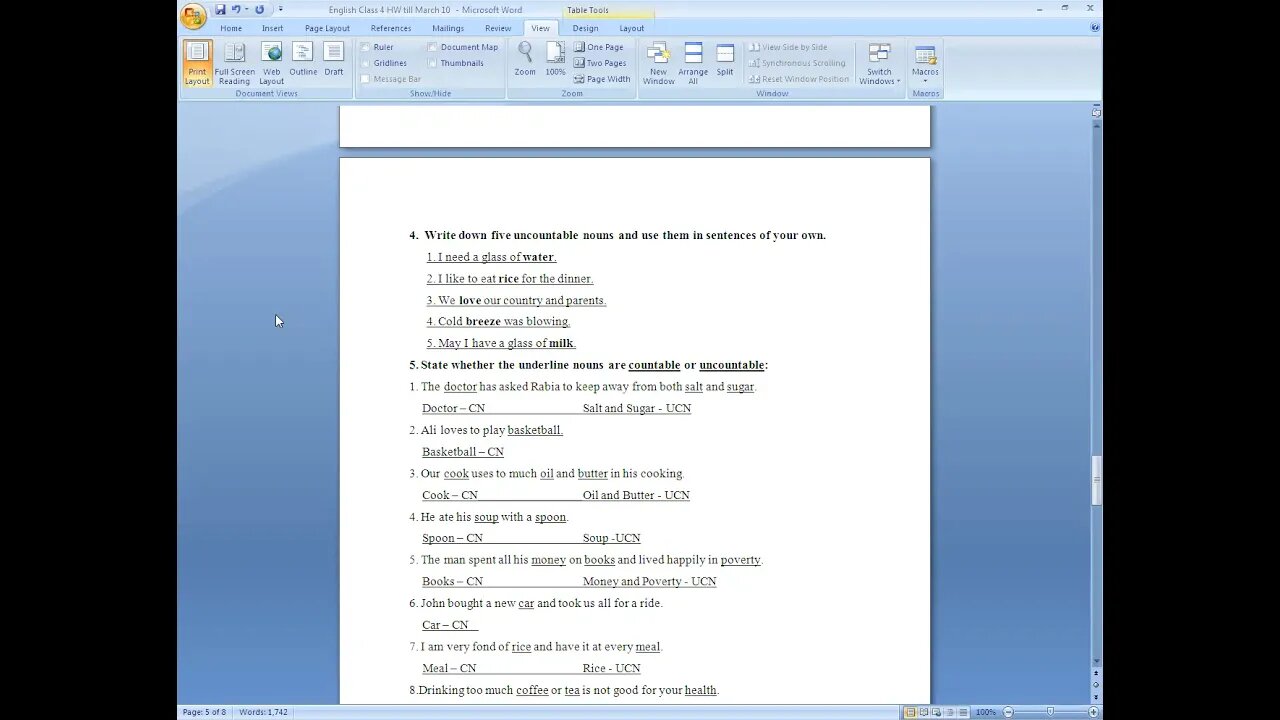The height and width of the screenshot is (720, 1280).
Task: Click the View Ruler button above scrollbar
Action: click(1097, 113)
